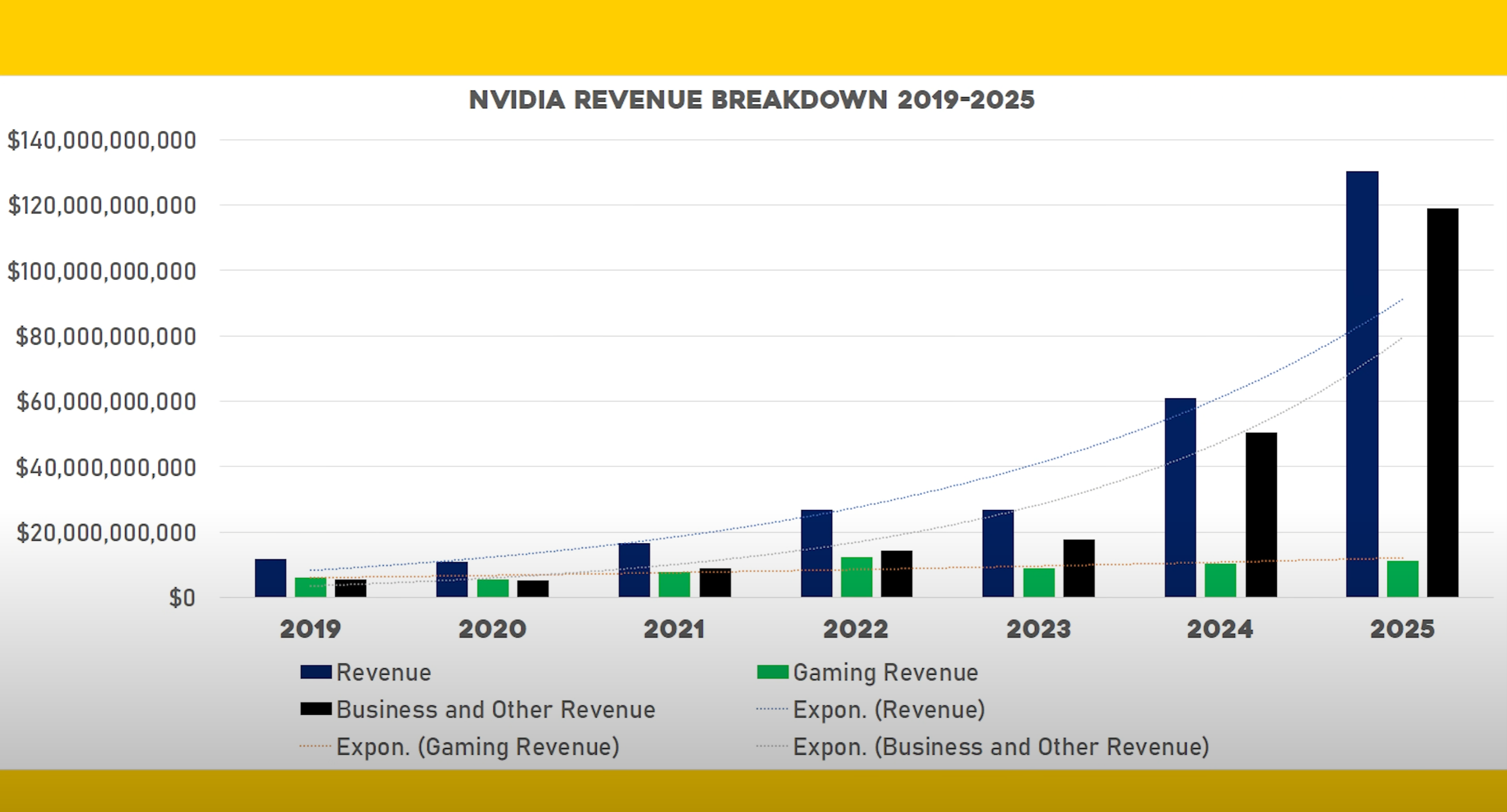This screenshot has width=1507, height=812.
Task: Select the 2021 year label
Action: point(674,629)
